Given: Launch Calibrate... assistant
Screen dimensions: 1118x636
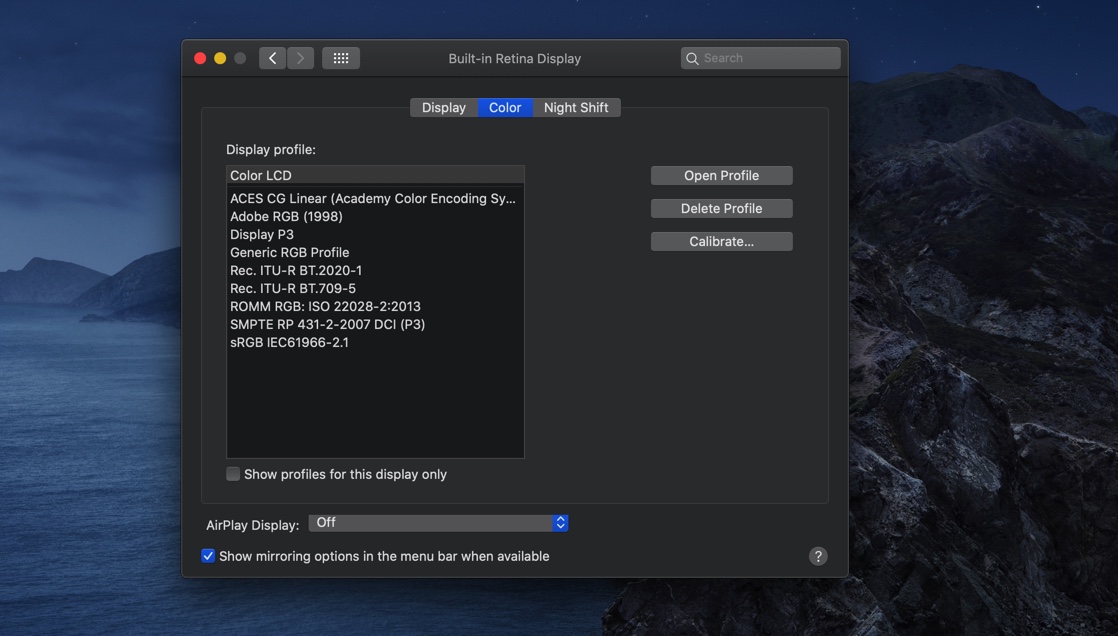Looking at the screenshot, I should click(722, 241).
